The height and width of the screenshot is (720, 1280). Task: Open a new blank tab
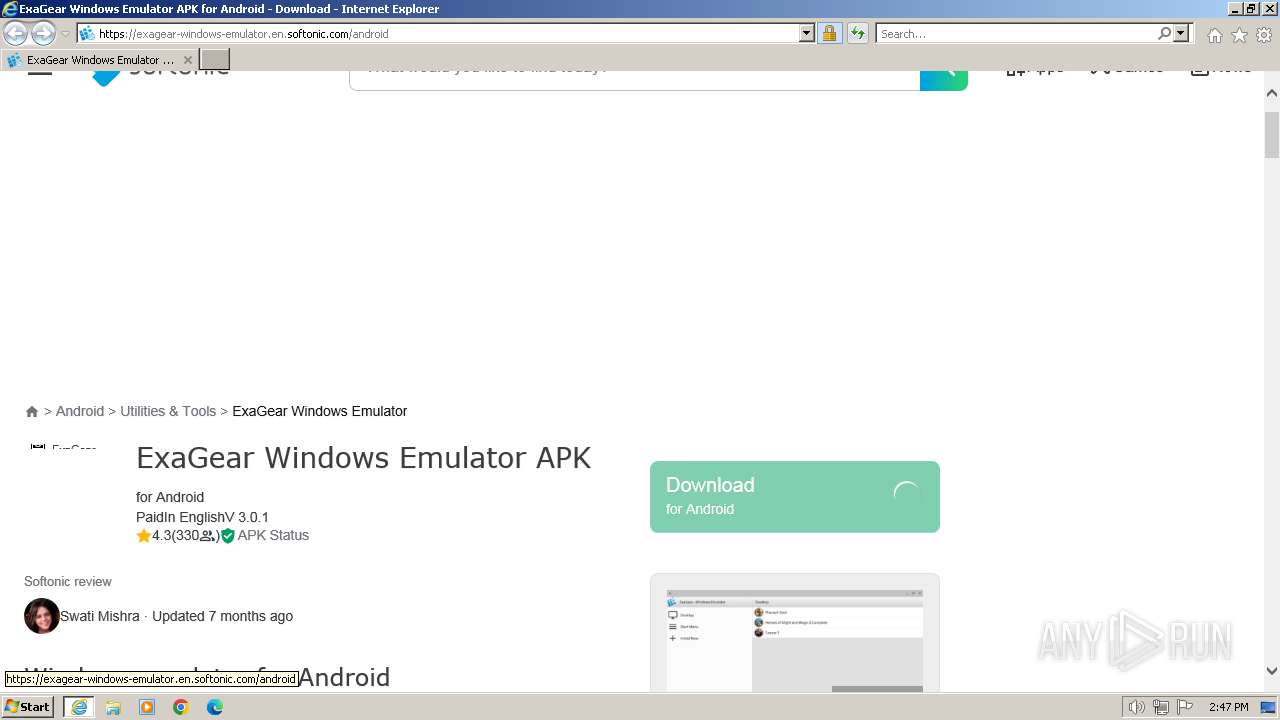[215, 60]
